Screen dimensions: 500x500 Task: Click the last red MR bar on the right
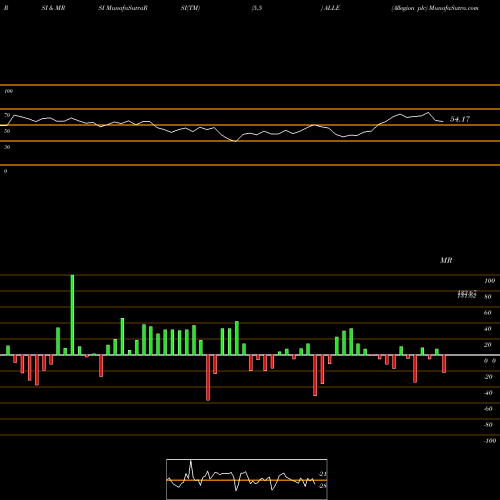[x=444, y=364]
